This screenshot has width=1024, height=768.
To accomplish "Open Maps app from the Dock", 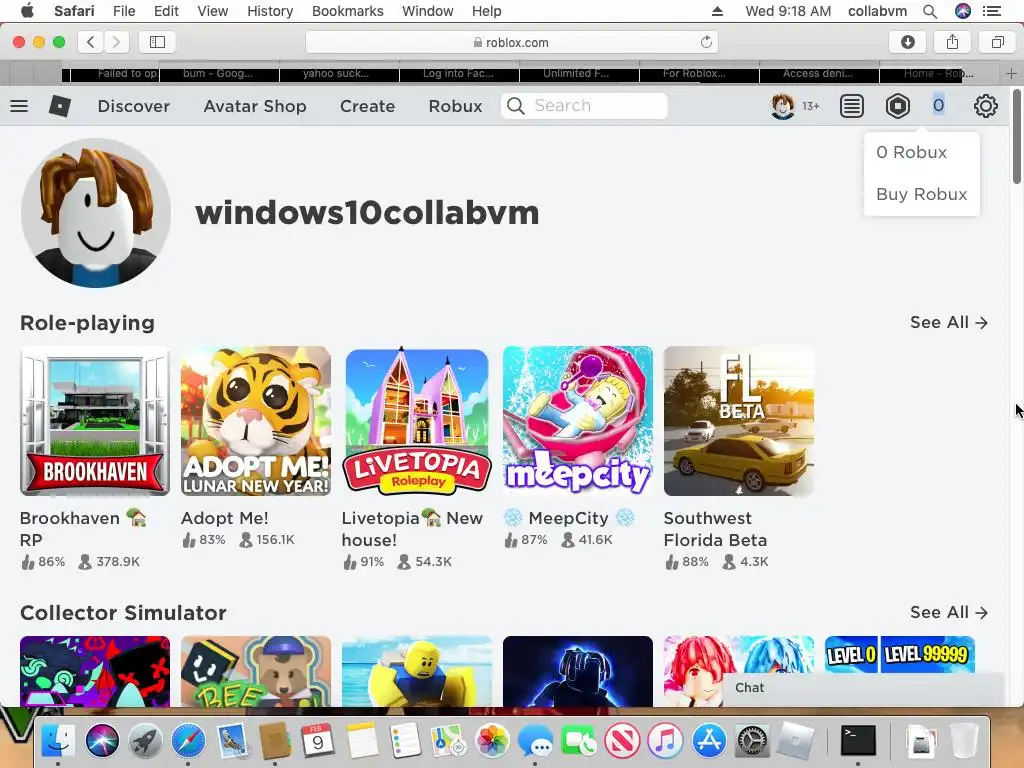I will click(x=448, y=741).
